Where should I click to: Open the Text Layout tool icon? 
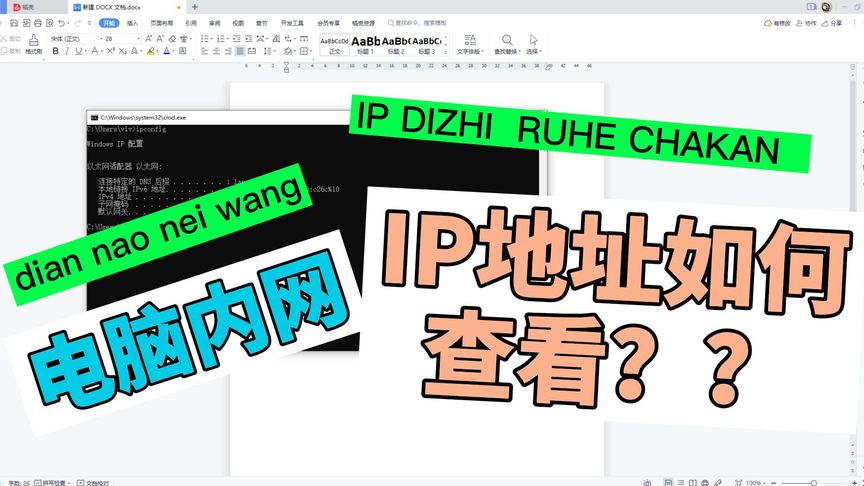point(470,40)
